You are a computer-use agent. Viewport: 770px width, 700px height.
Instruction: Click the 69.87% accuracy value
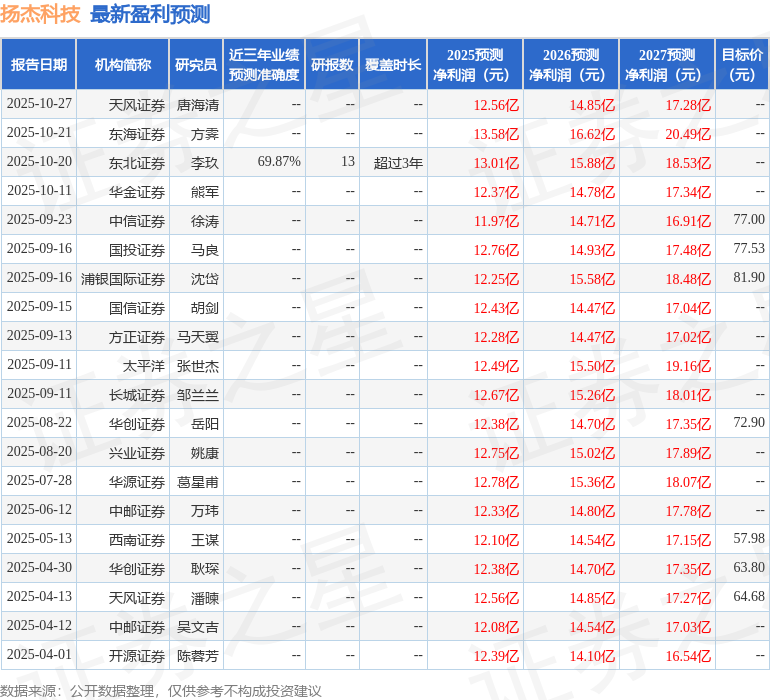(x=279, y=162)
